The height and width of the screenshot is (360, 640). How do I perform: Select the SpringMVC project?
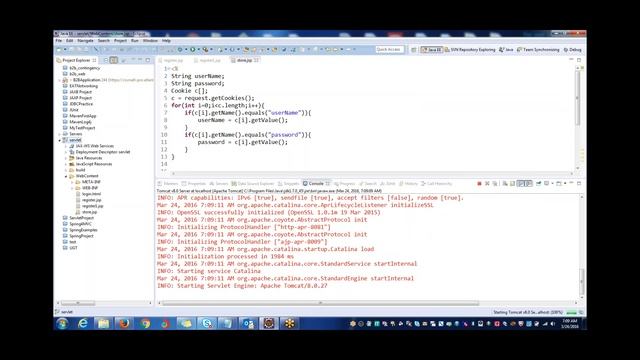tap(80, 224)
